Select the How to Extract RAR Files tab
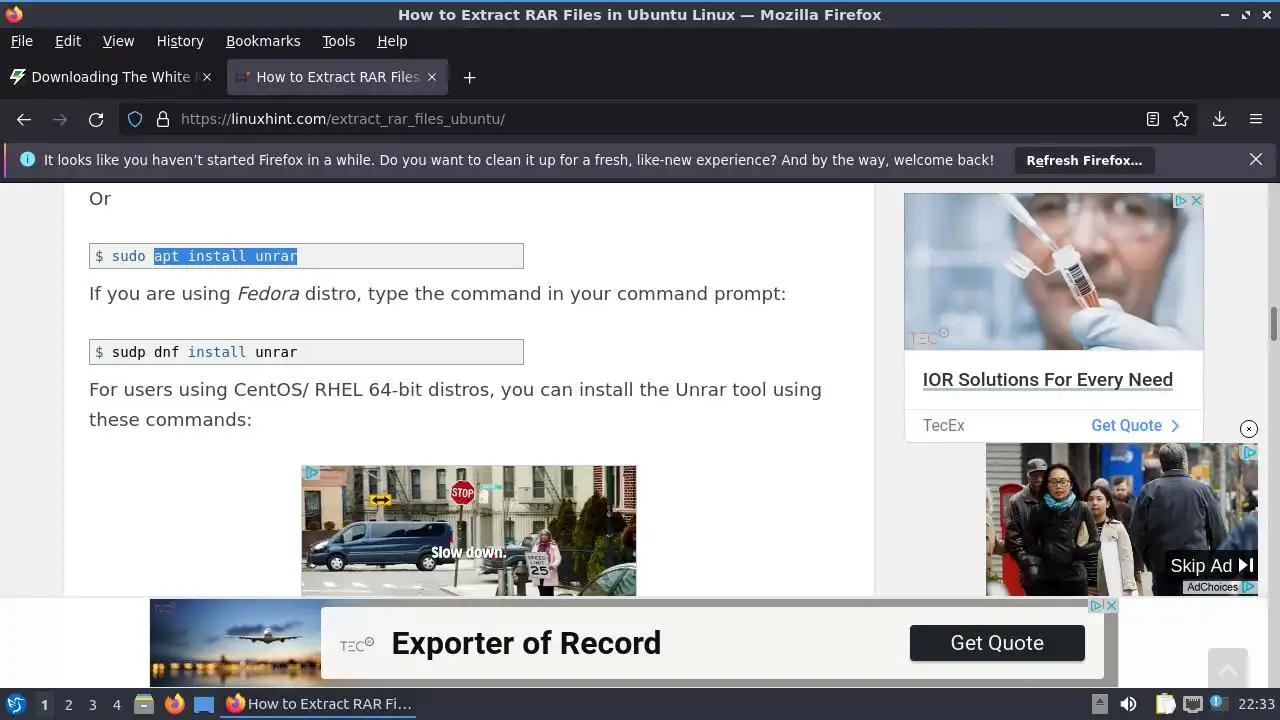Screen dimensions: 1280x720 tap(338, 77)
